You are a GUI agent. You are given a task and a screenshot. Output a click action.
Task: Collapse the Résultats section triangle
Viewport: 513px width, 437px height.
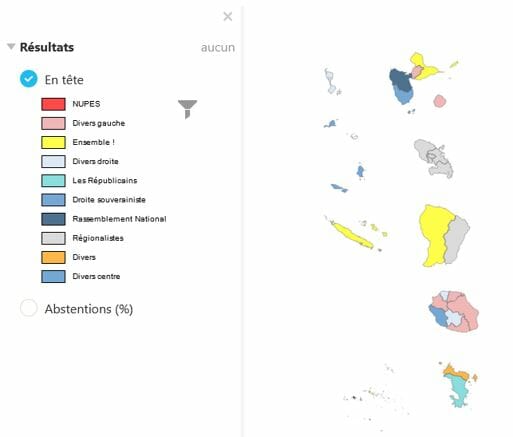click(11, 46)
